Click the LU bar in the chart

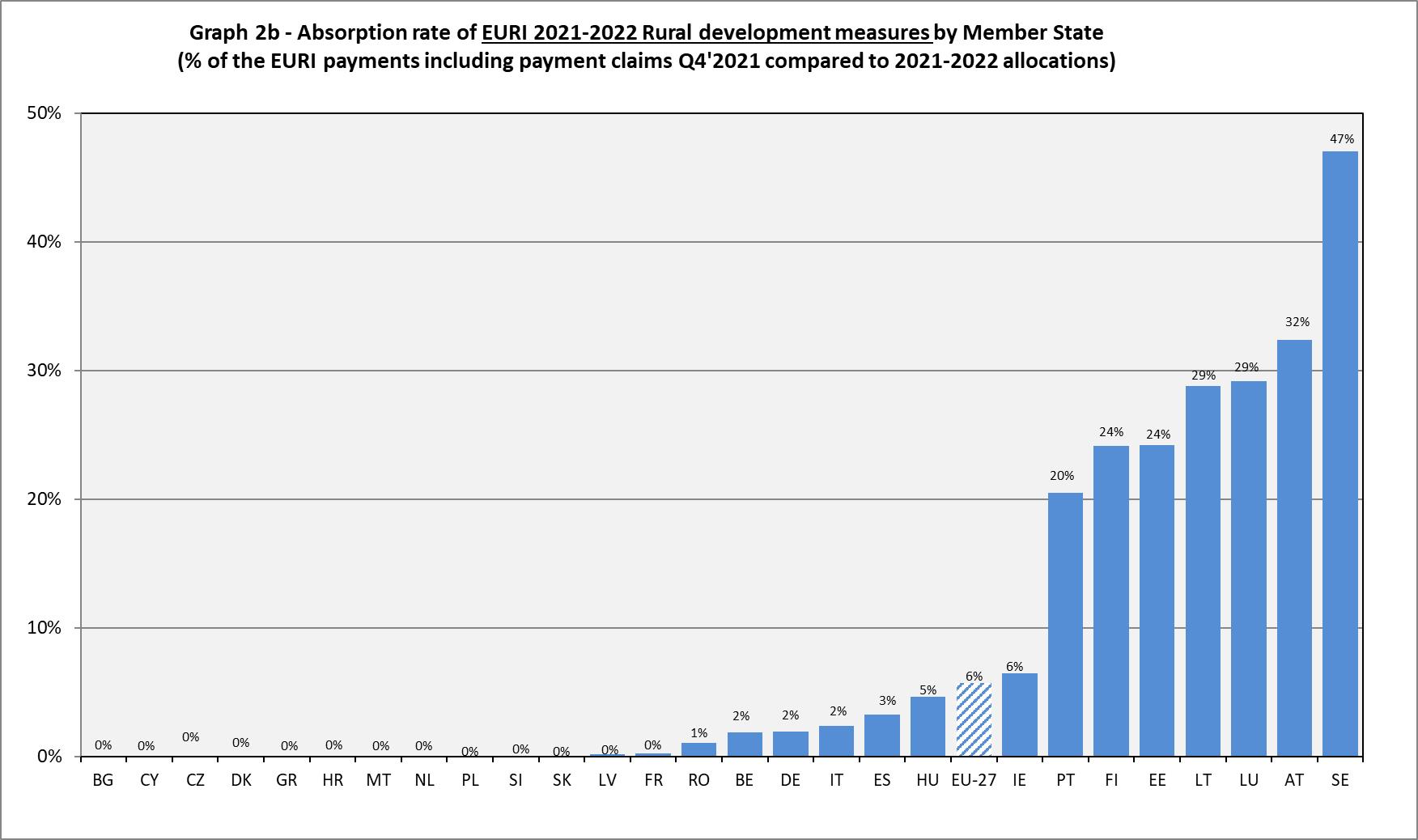click(1248, 568)
